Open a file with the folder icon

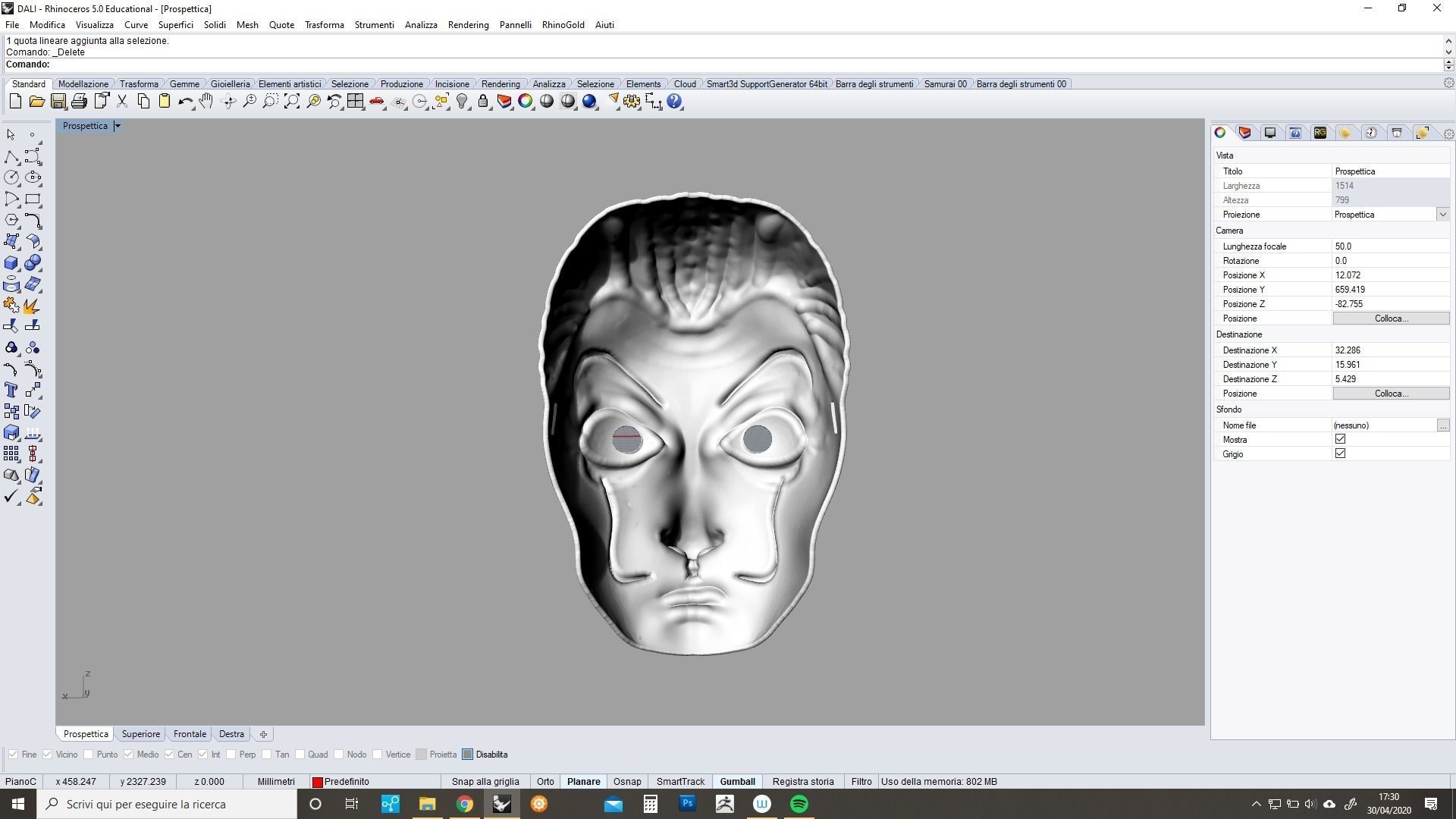click(36, 102)
